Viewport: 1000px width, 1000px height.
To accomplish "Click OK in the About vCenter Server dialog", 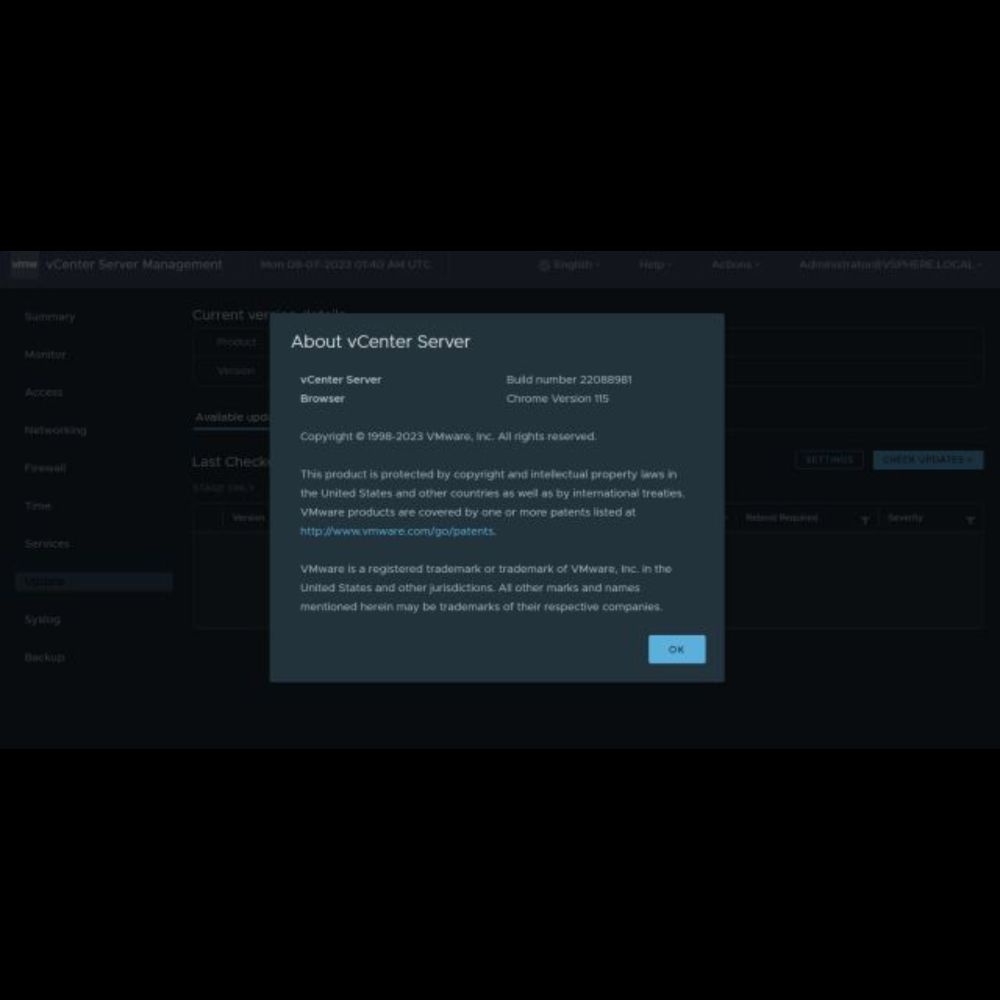I will 677,649.
